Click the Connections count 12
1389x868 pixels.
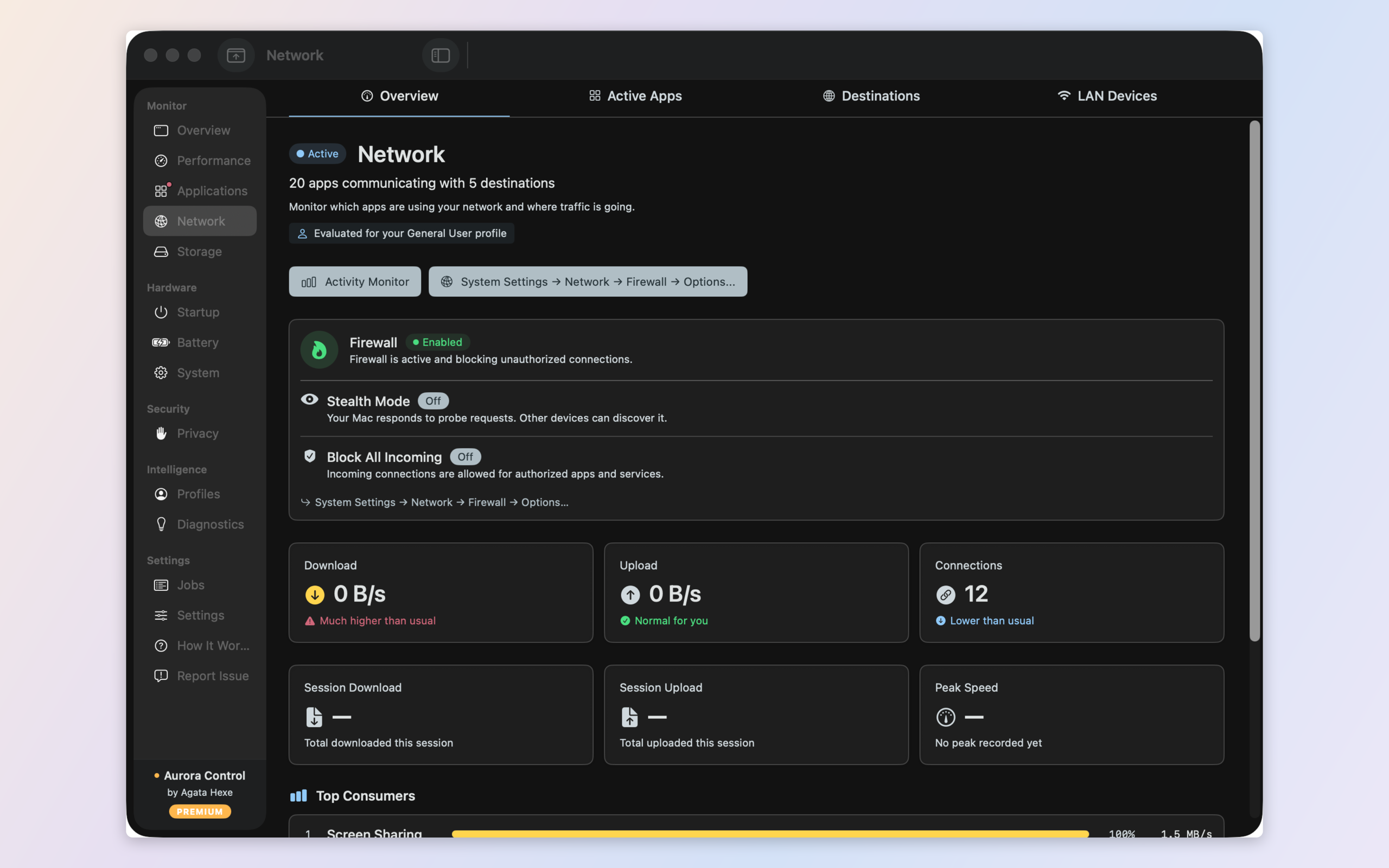point(976,593)
